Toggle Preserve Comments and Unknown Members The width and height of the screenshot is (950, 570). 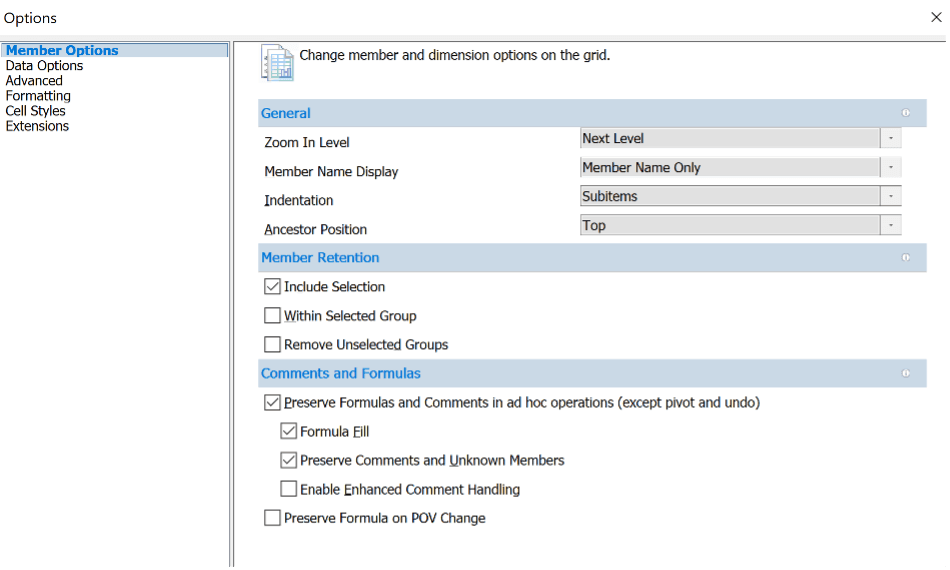(288, 460)
